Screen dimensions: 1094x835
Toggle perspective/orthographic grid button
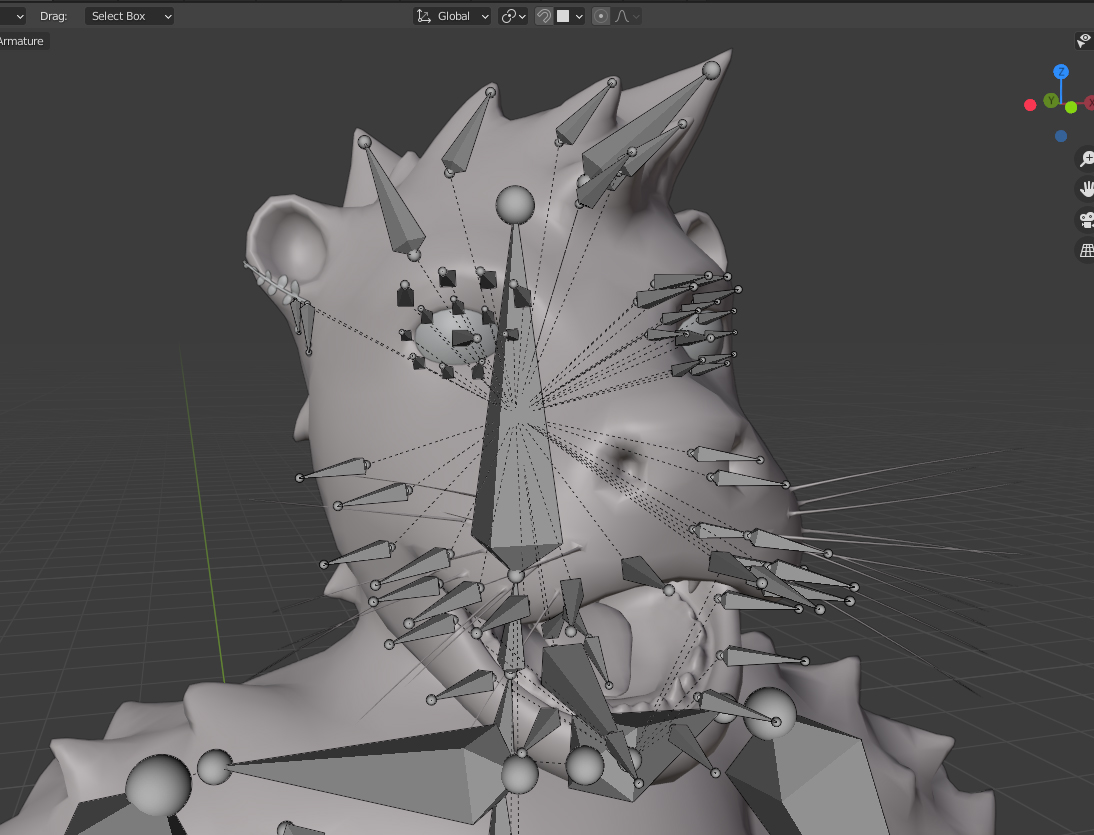point(1086,250)
